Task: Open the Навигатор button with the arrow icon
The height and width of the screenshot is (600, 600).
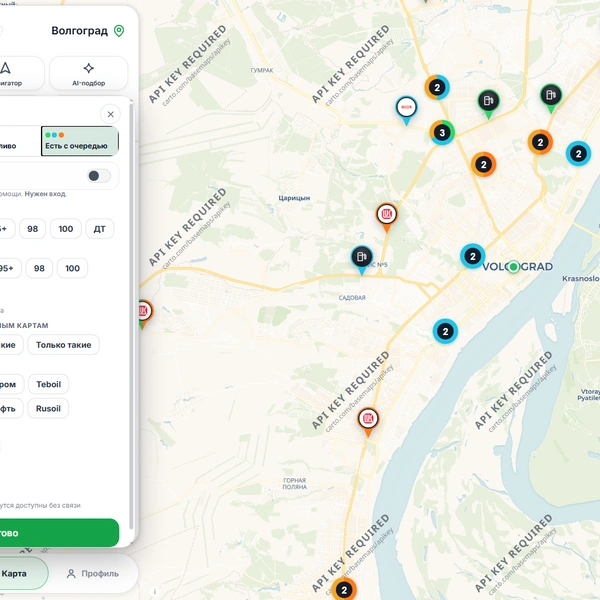Action: pyautogui.click(x=20, y=73)
